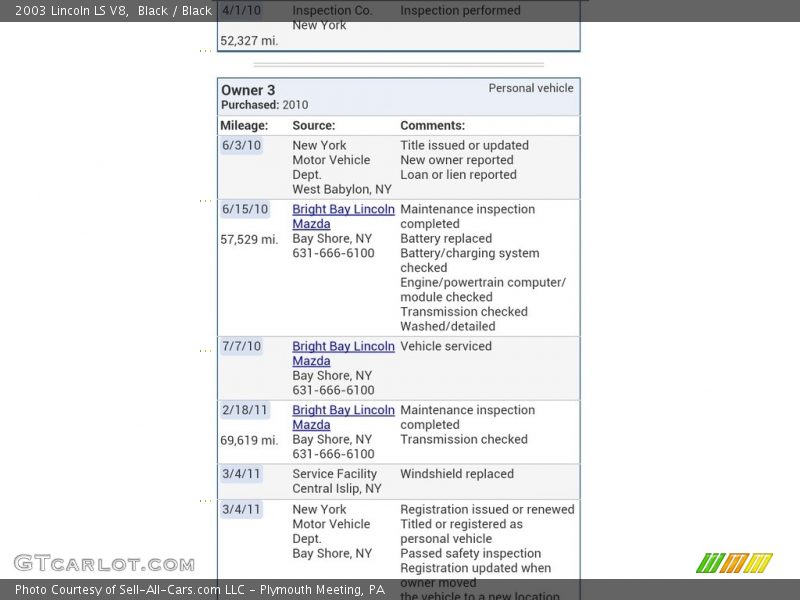
Task: Click Title issued or updated comment
Action: point(464,145)
